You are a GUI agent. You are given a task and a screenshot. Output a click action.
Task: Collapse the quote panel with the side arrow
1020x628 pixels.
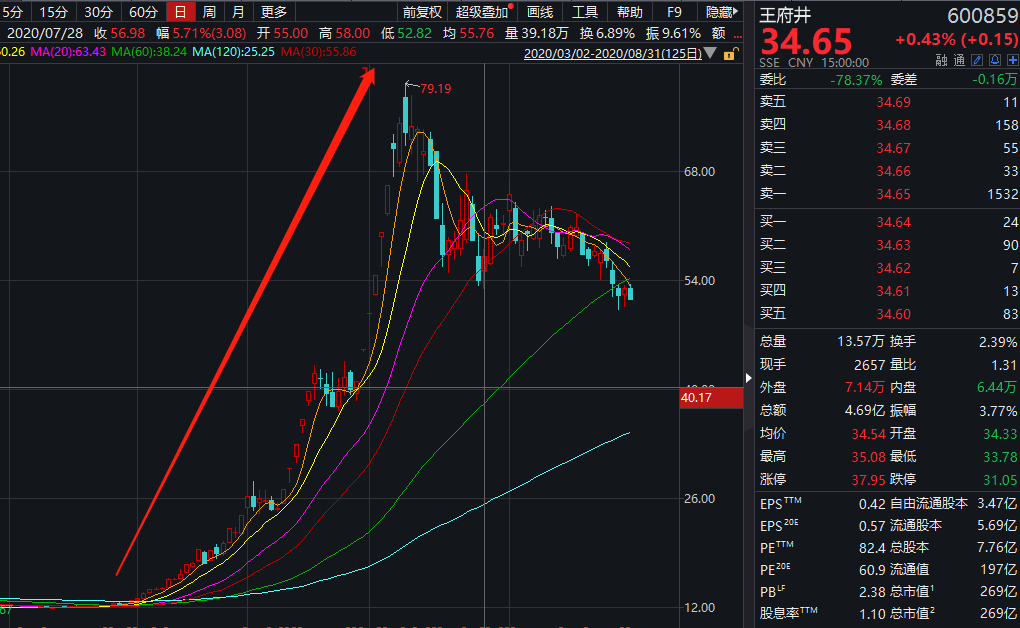tap(749, 378)
